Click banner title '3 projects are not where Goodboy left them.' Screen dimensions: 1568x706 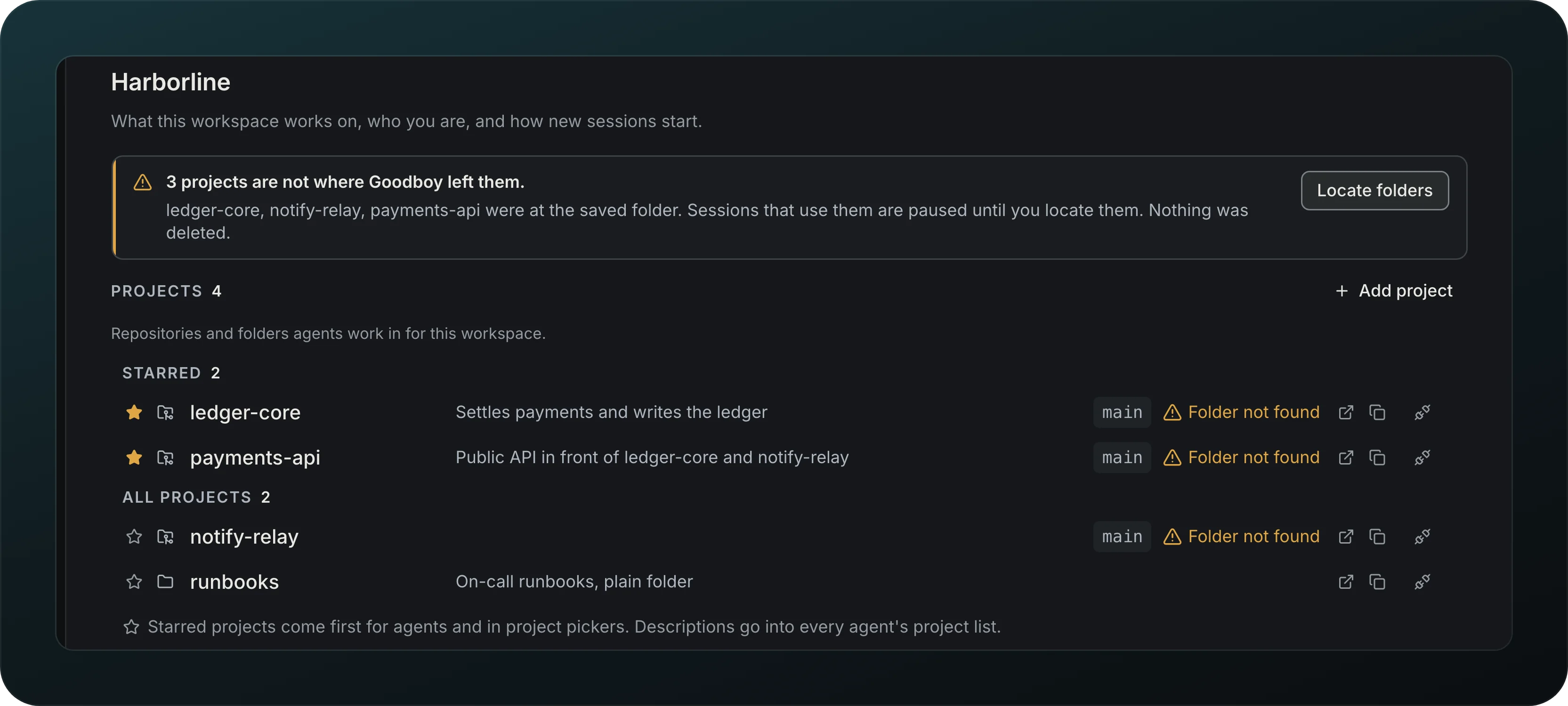tap(345, 182)
